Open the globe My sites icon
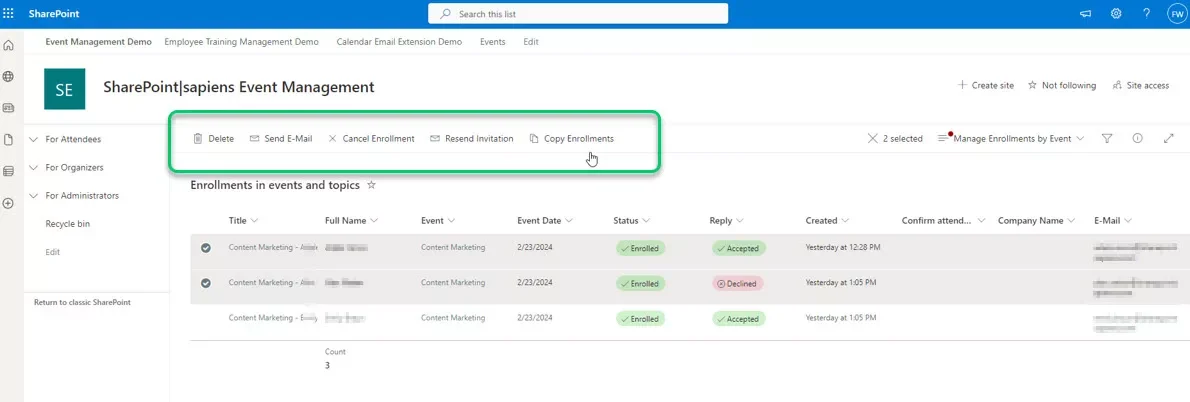This screenshot has width=1190, height=402. tap(8, 77)
